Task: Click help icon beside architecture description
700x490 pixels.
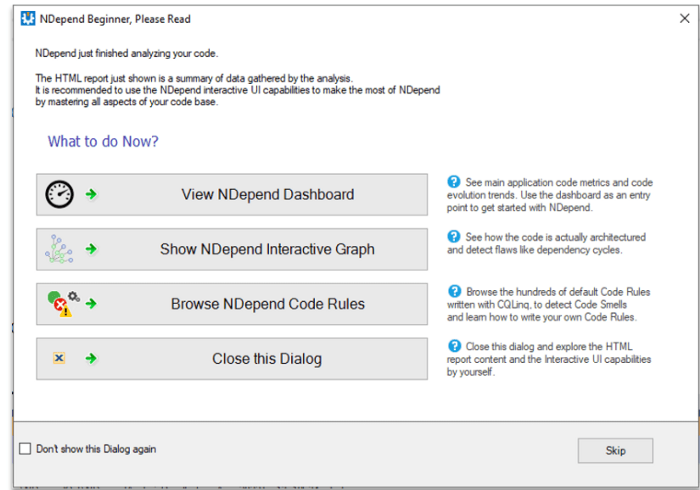Action: (454, 237)
